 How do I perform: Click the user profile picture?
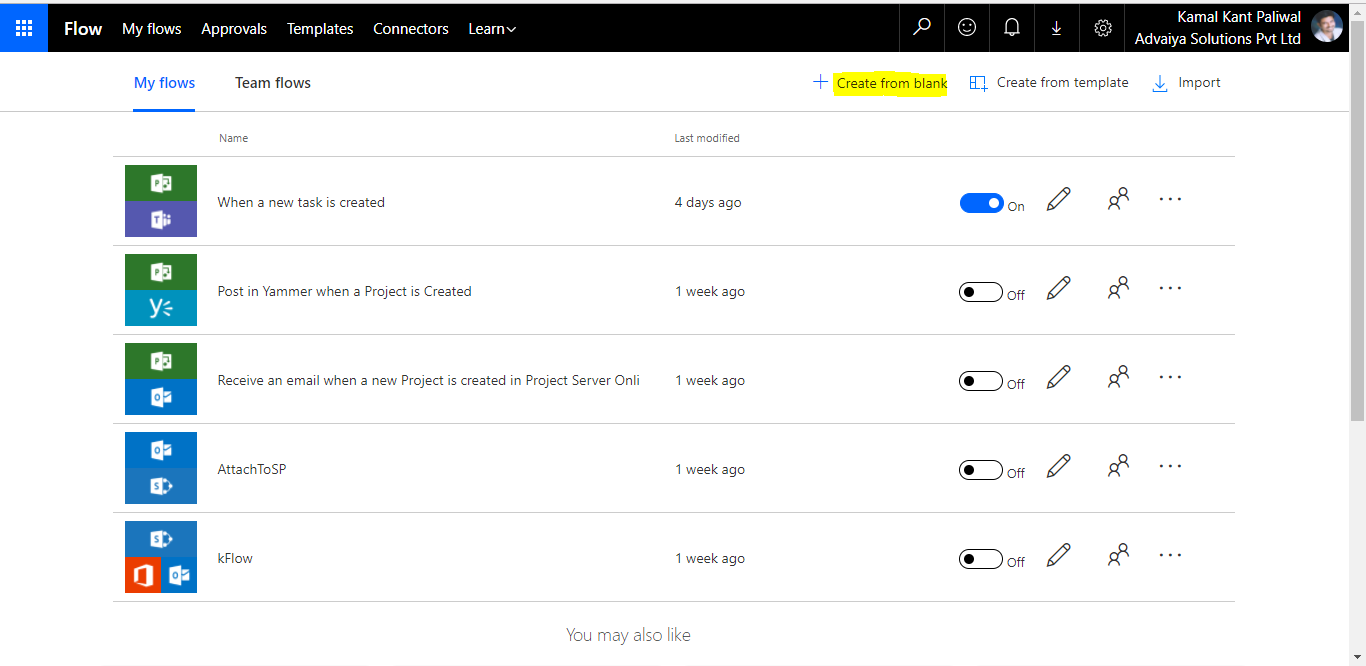1327,27
